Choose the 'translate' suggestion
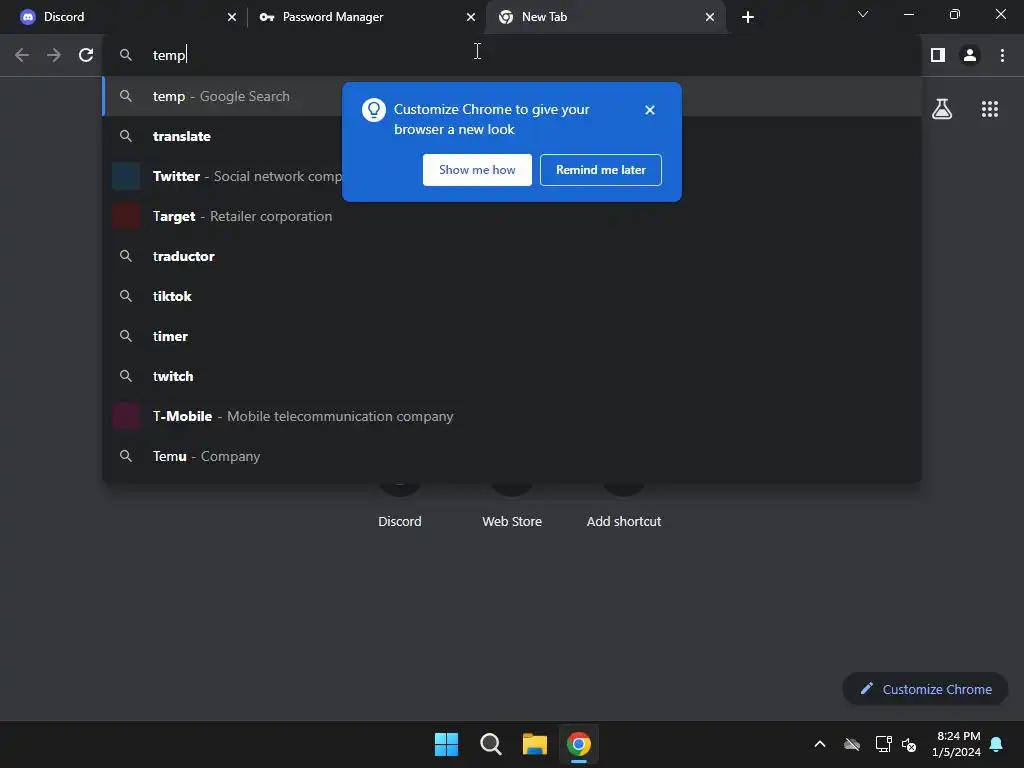 click(512, 136)
